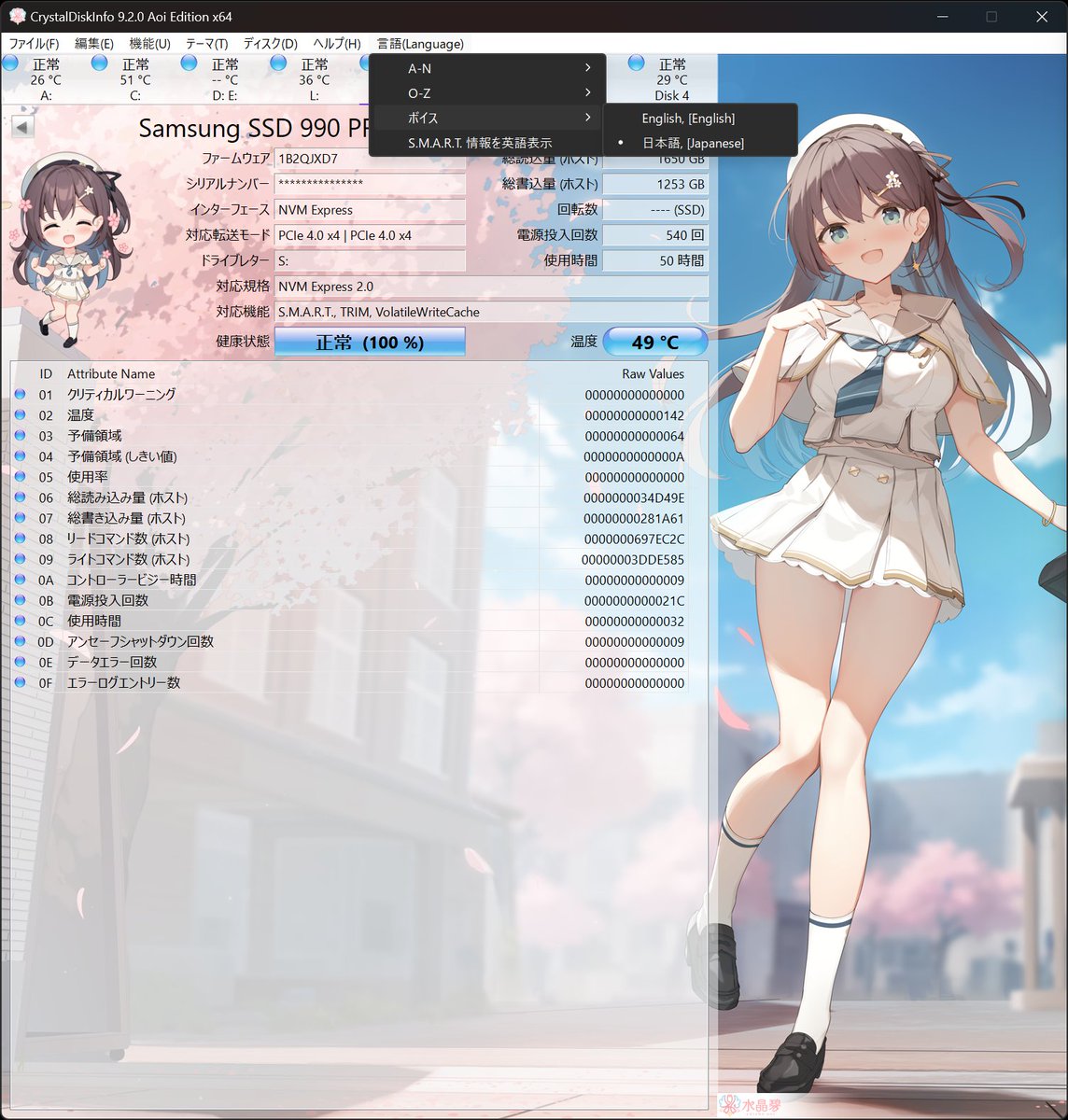Select Disk 4 at 29 °C
The height and width of the screenshot is (1120, 1068).
(x=671, y=79)
